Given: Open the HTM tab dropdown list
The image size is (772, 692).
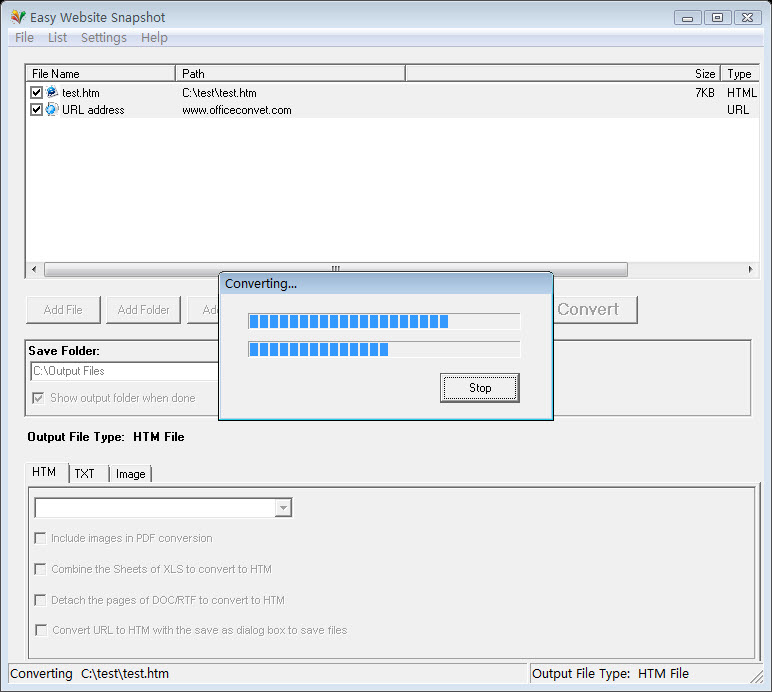Looking at the screenshot, I should (283, 507).
